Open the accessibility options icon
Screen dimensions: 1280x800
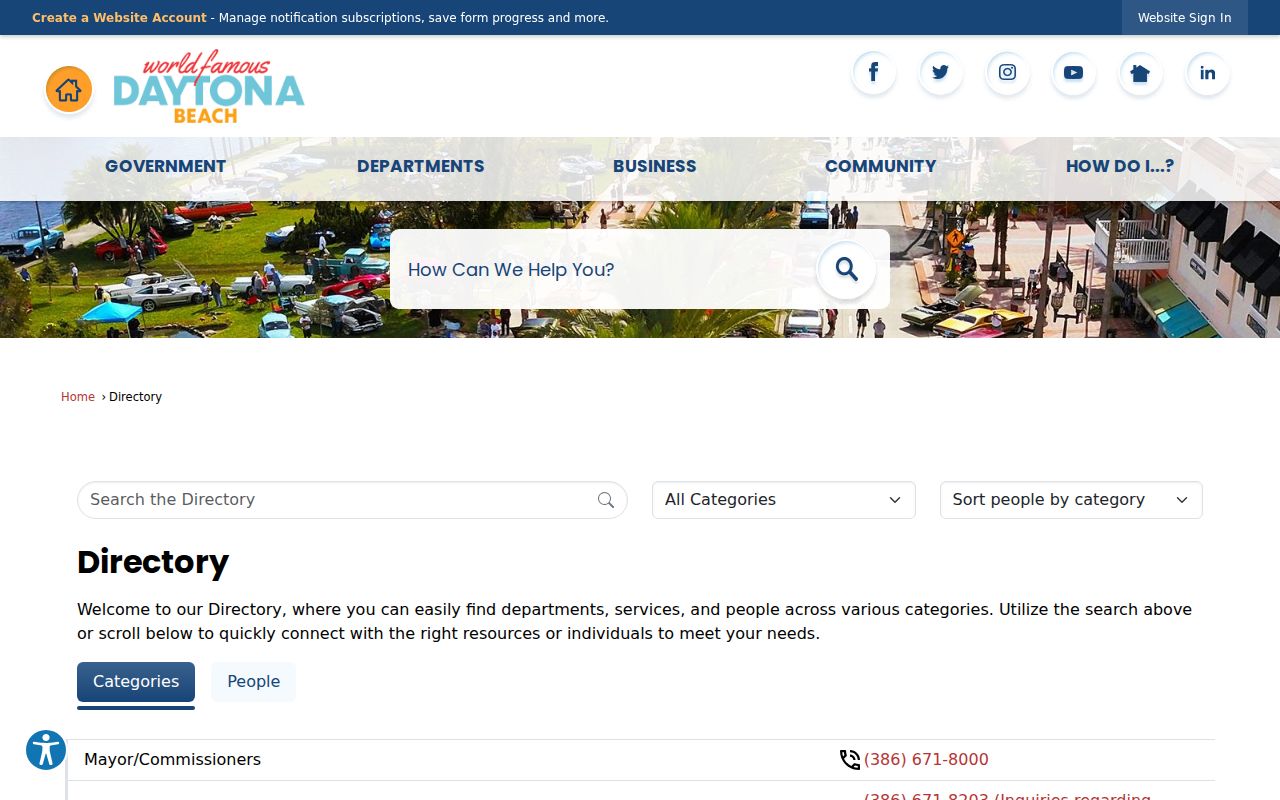(46, 750)
